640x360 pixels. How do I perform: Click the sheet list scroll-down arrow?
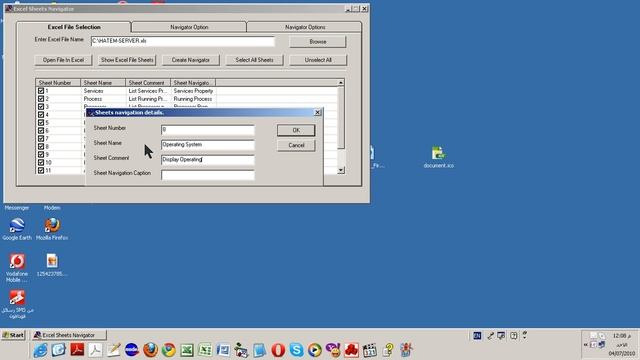[x=341, y=170]
